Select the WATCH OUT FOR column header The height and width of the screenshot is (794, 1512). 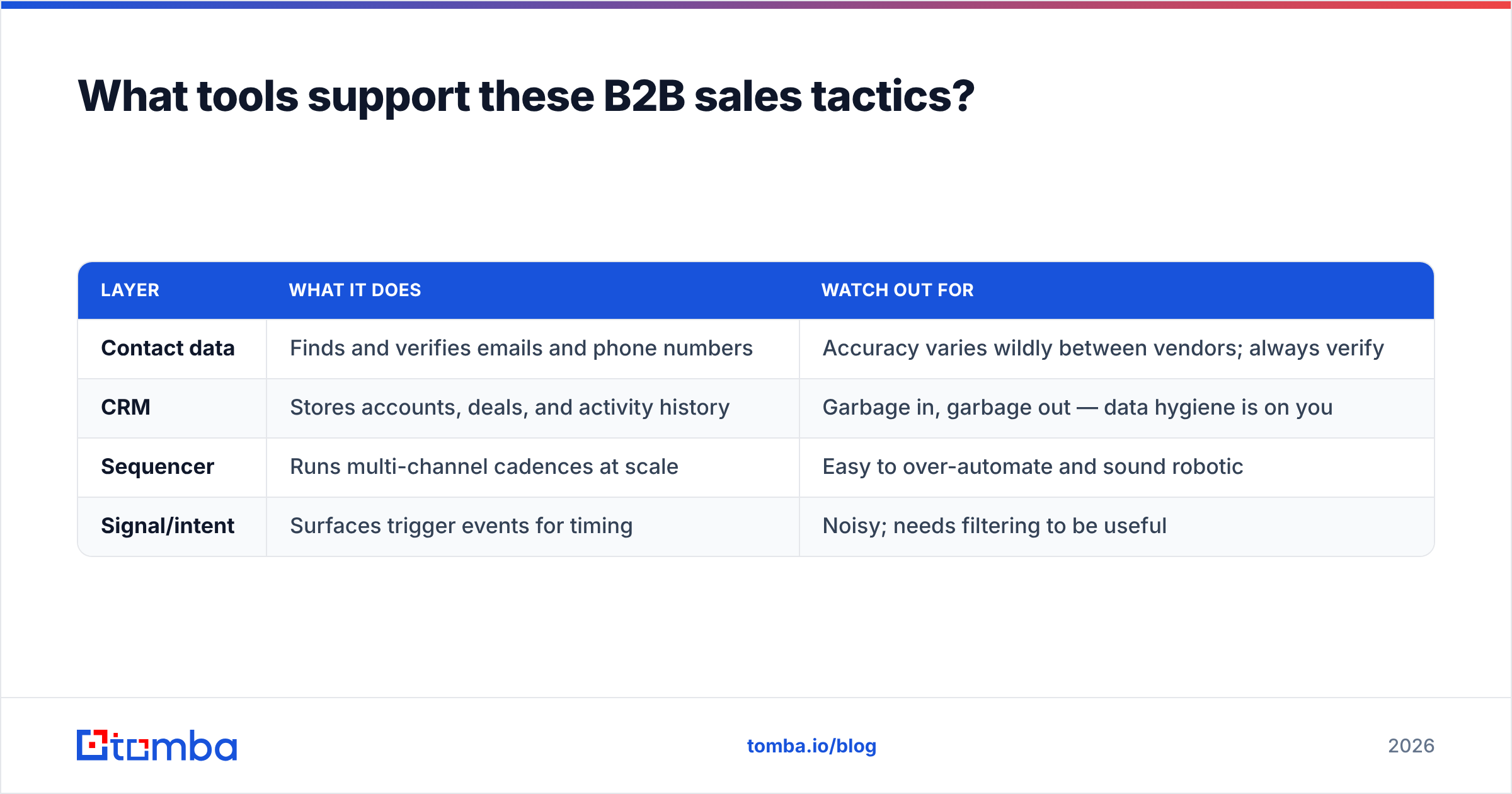[897, 290]
